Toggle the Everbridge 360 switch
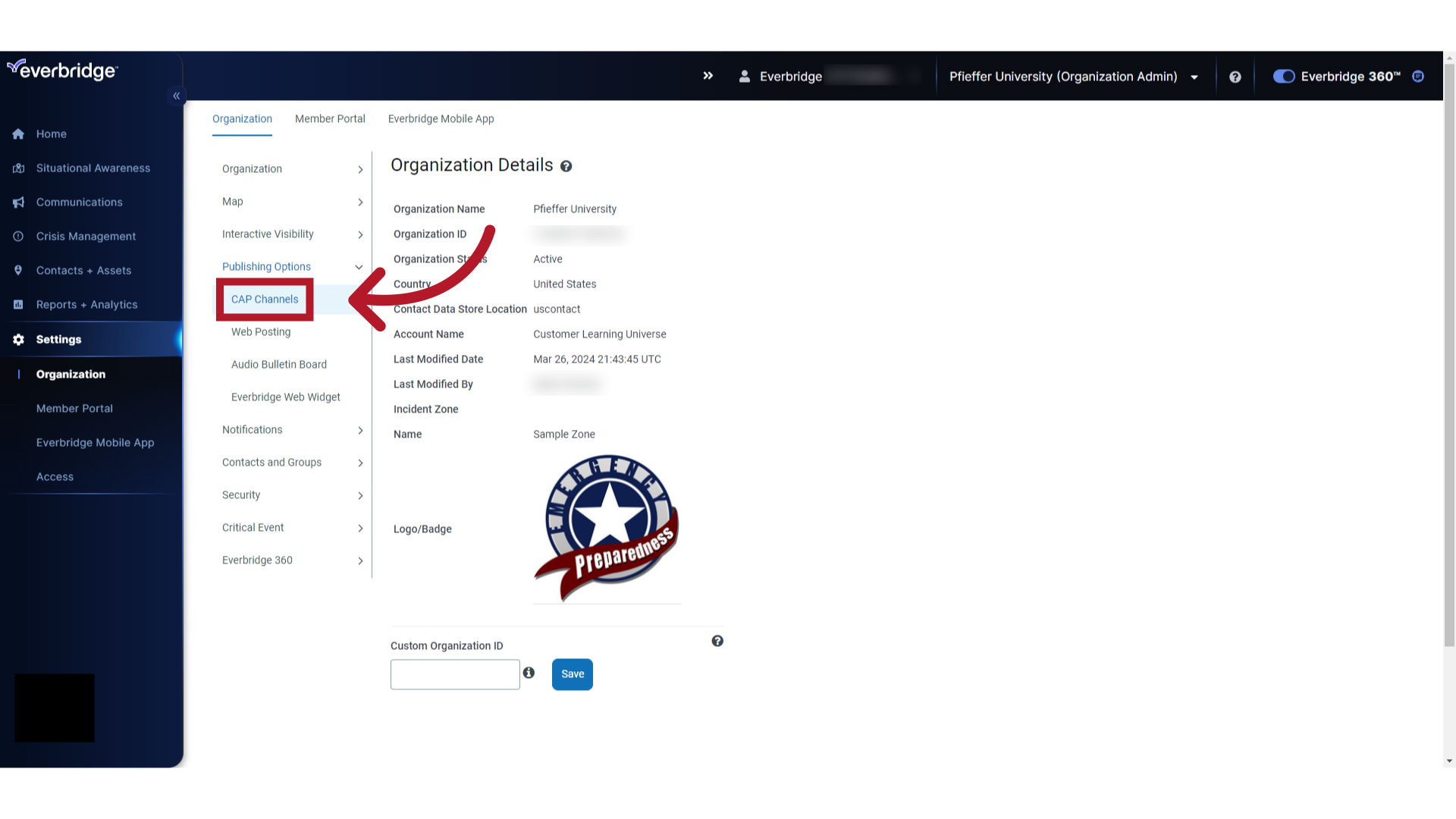The image size is (1456, 819). pyautogui.click(x=1282, y=76)
